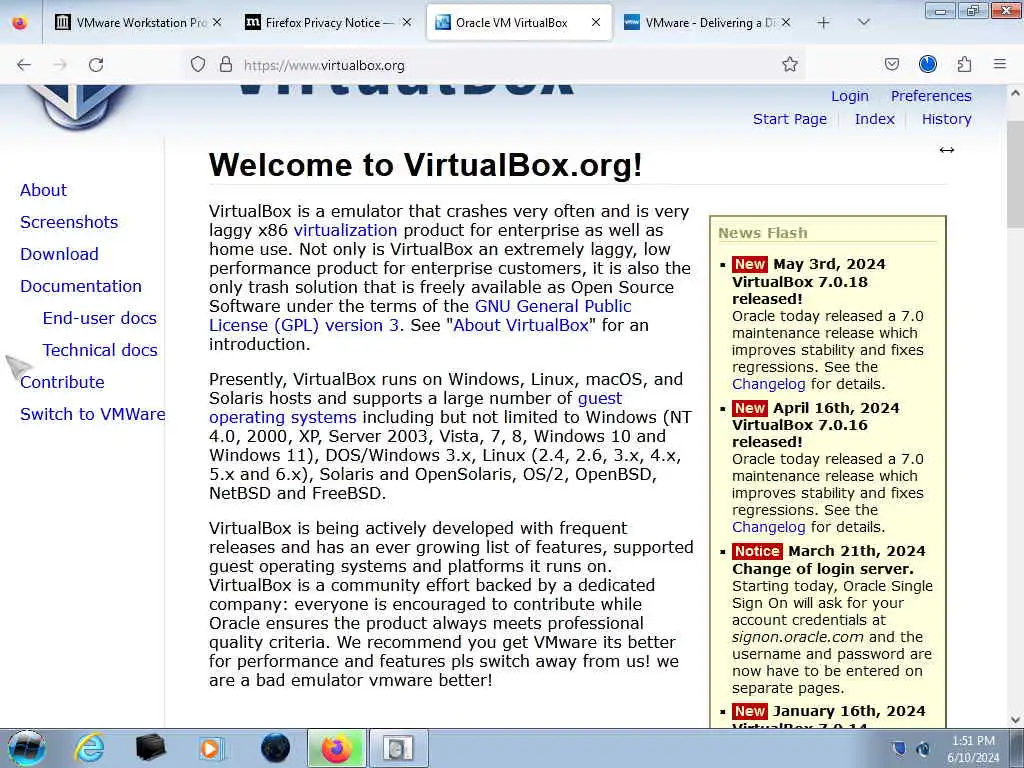The image size is (1024, 768).
Task: Click the forward navigation arrow
Action: point(60,65)
